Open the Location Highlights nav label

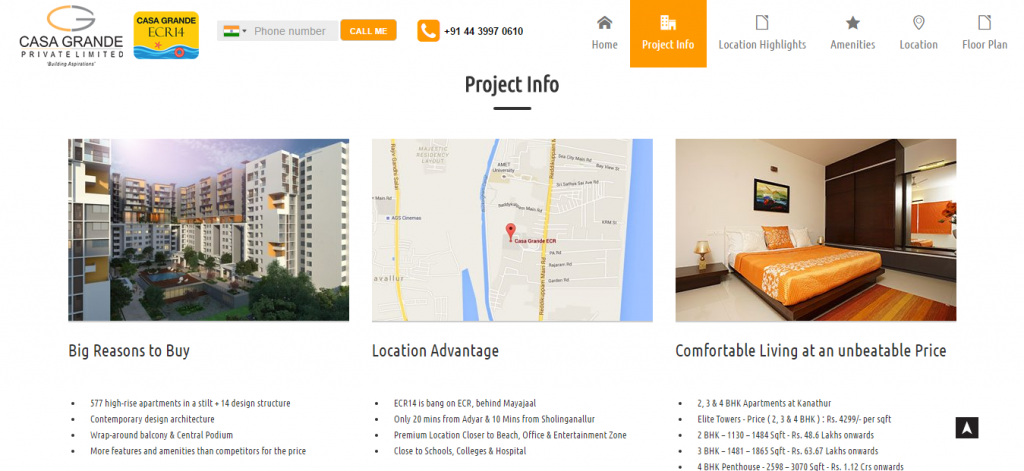point(762,45)
